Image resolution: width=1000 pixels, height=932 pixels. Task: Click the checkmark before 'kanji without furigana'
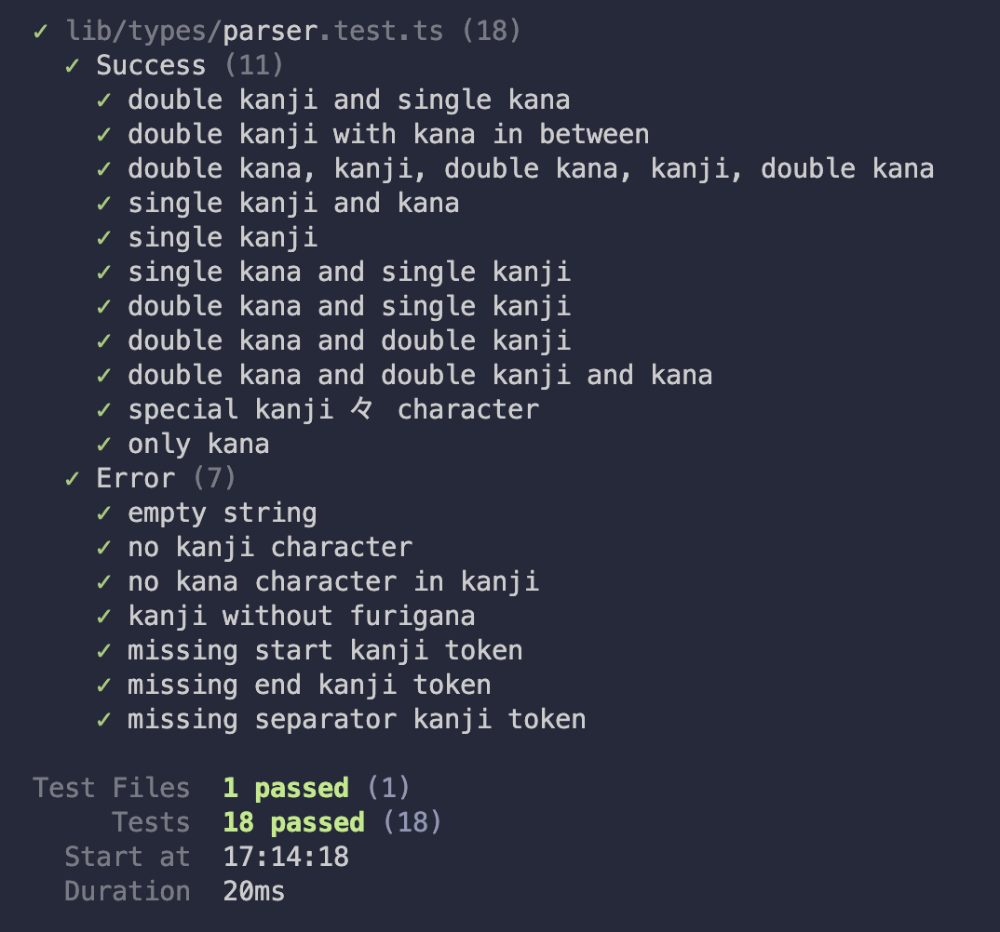104,616
